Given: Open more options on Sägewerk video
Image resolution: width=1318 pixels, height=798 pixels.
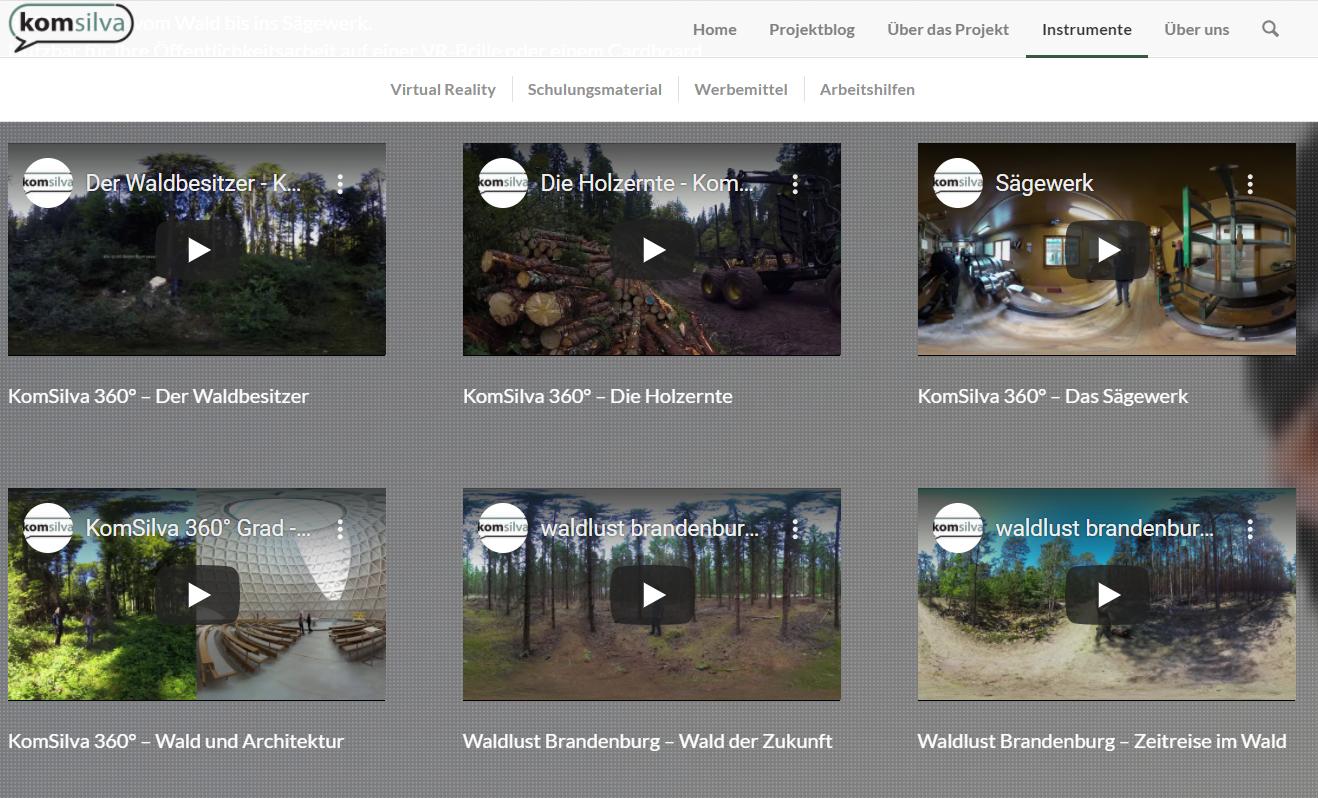Looking at the screenshot, I should [x=1250, y=183].
